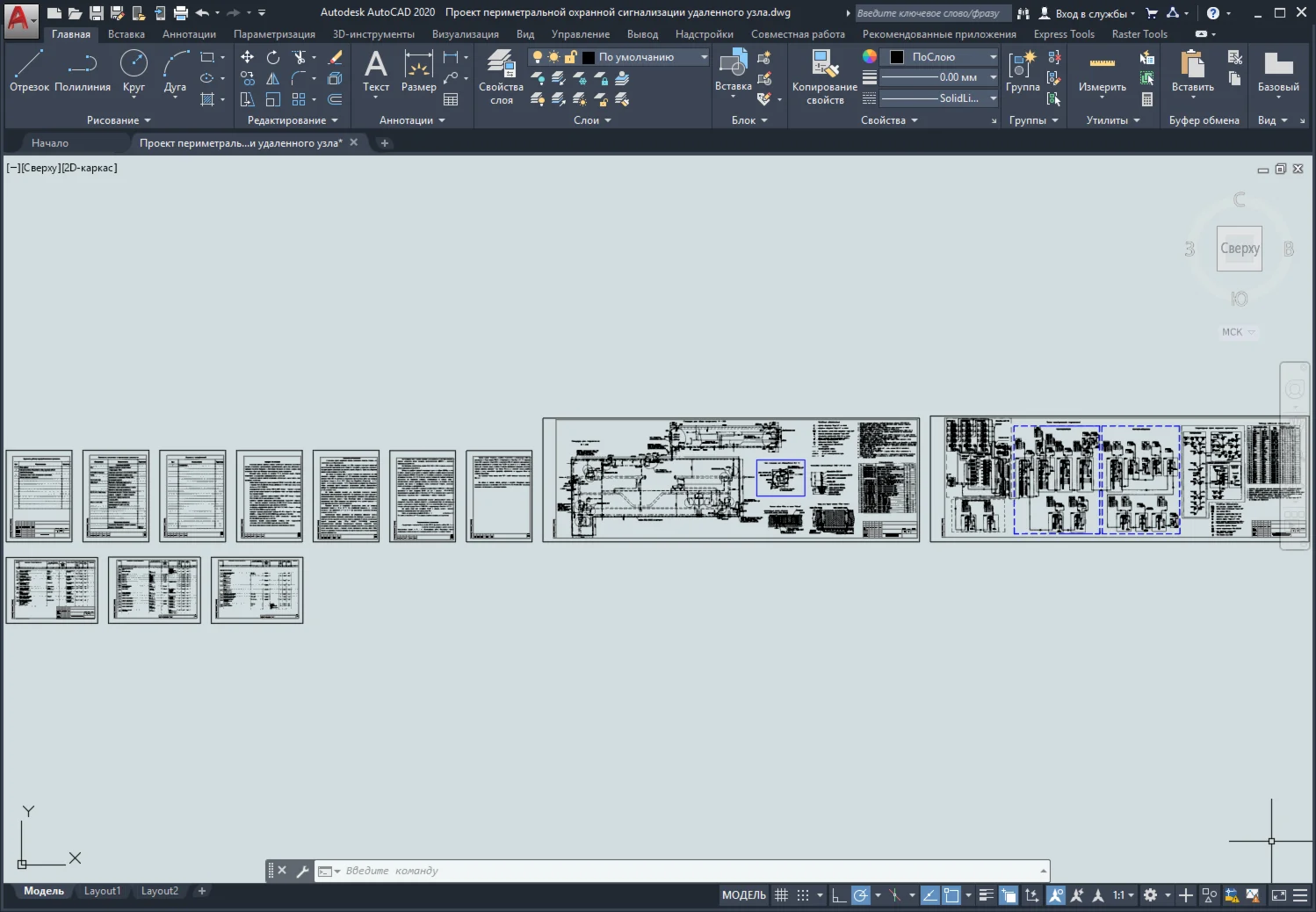Toggle lineweight display in status bar

tap(987, 895)
